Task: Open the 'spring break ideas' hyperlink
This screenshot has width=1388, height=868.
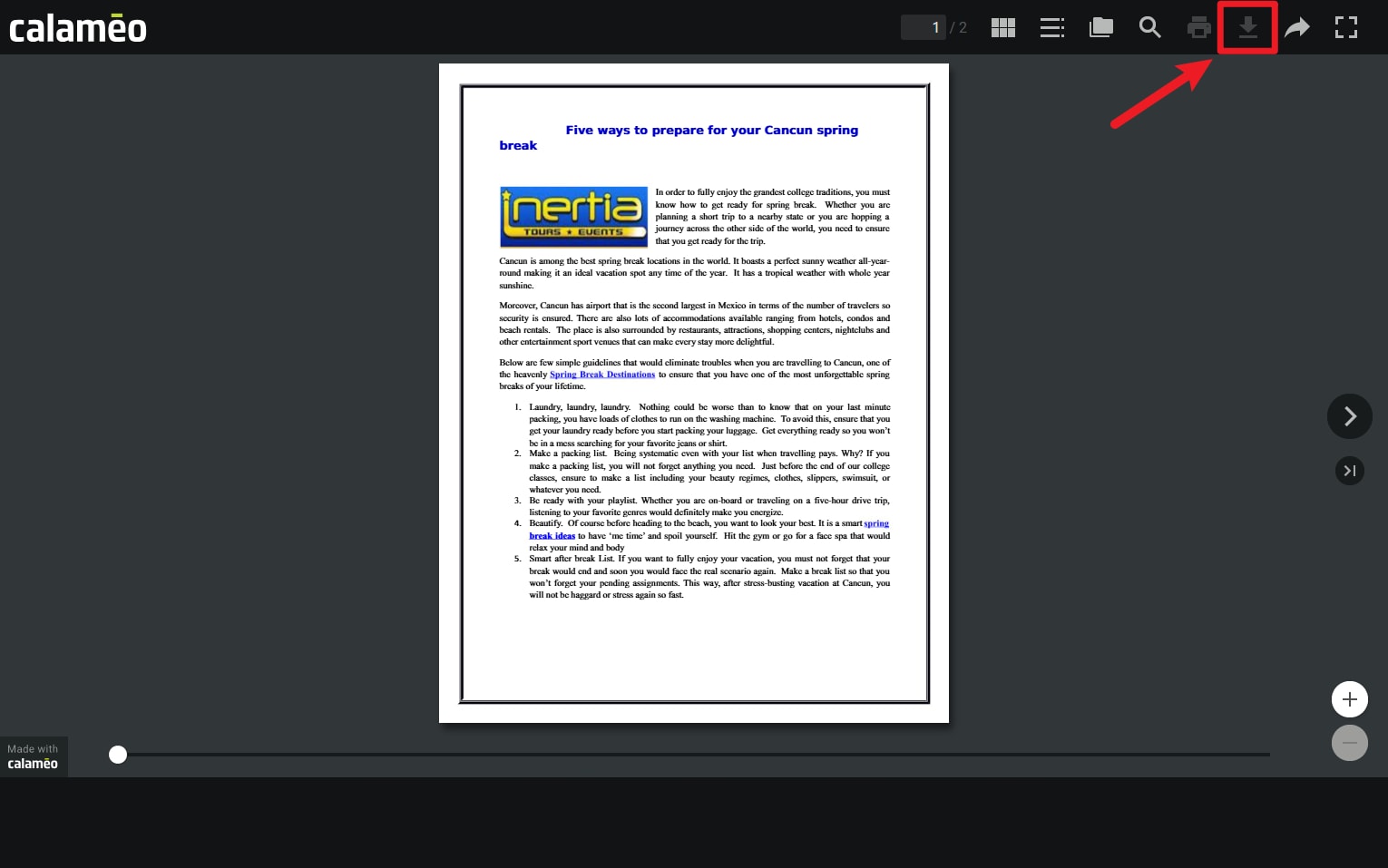Action: (552, 536)
